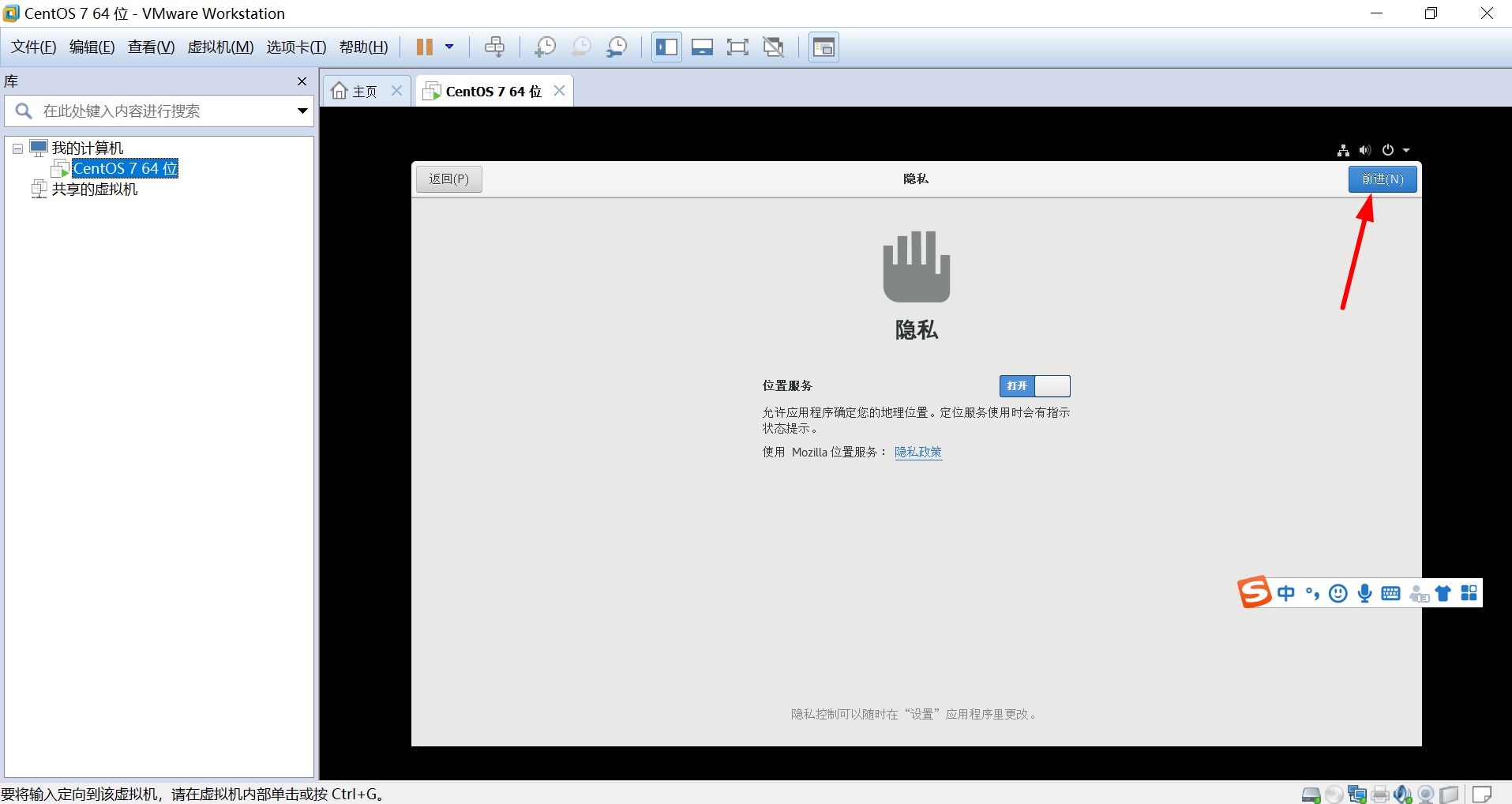Click the library search input field

(158, 111)
